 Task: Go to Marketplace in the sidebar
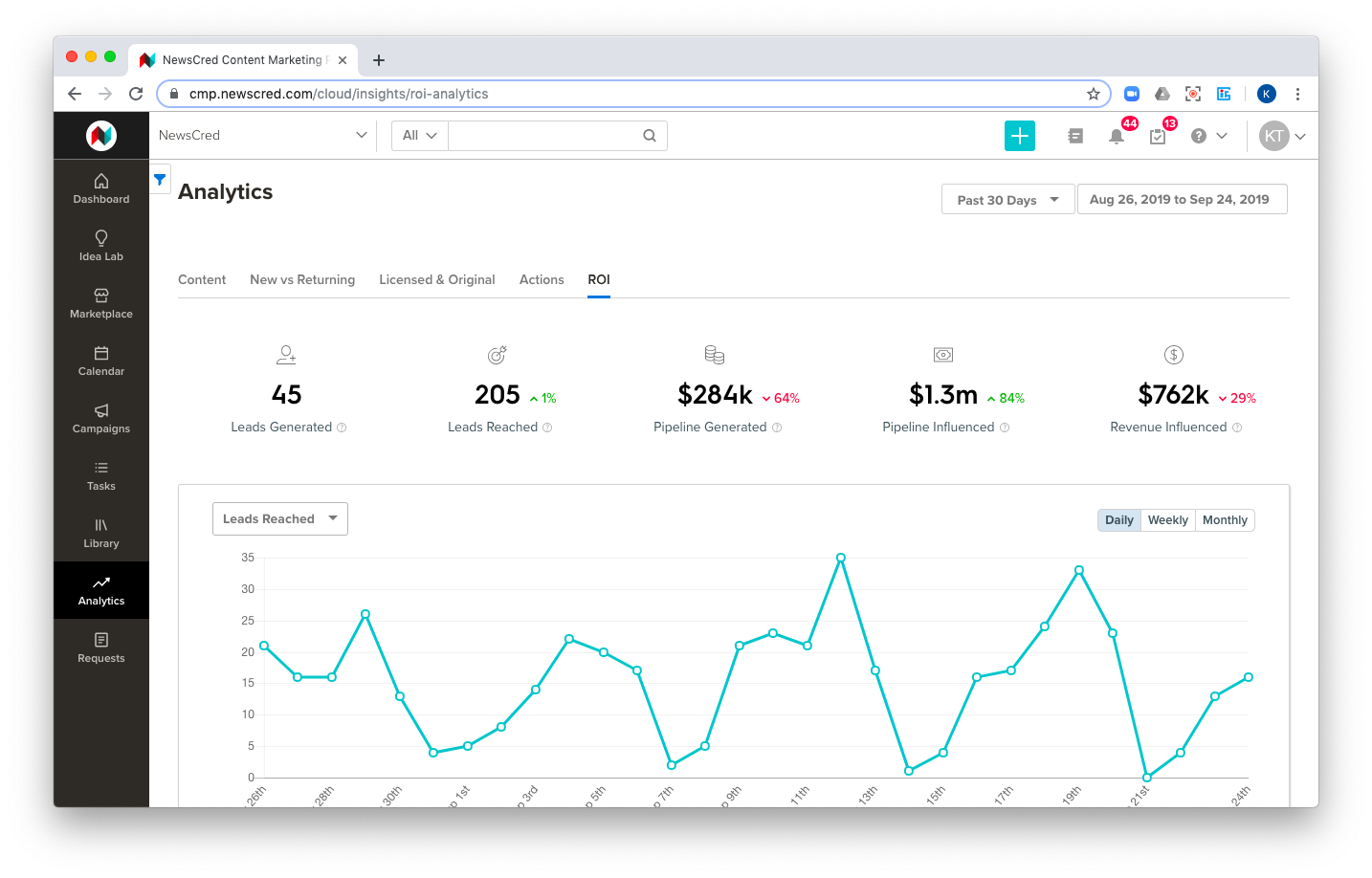(101, 303)
